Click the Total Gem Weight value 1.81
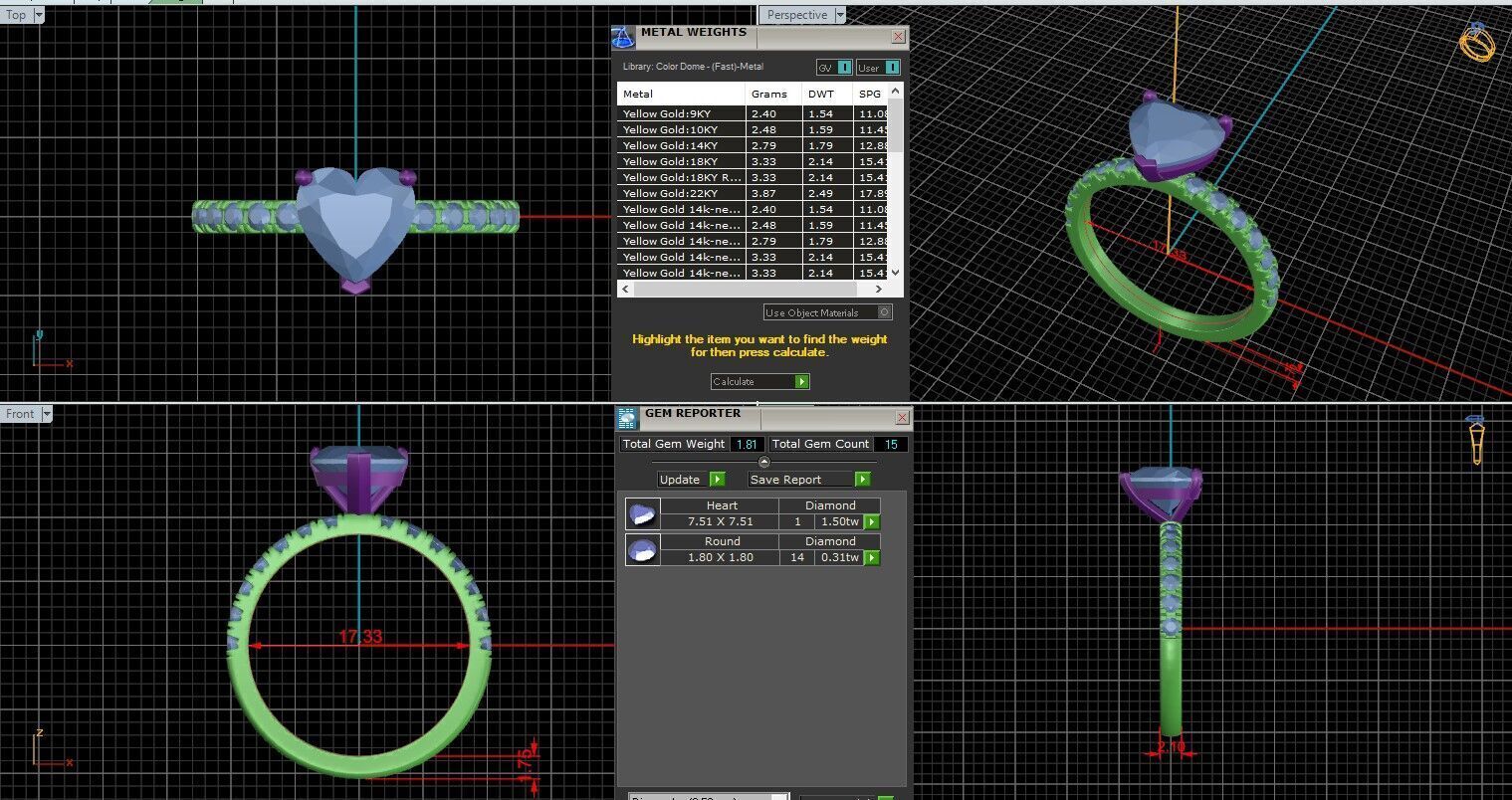Screen dimensions: 1512x800 747,445
